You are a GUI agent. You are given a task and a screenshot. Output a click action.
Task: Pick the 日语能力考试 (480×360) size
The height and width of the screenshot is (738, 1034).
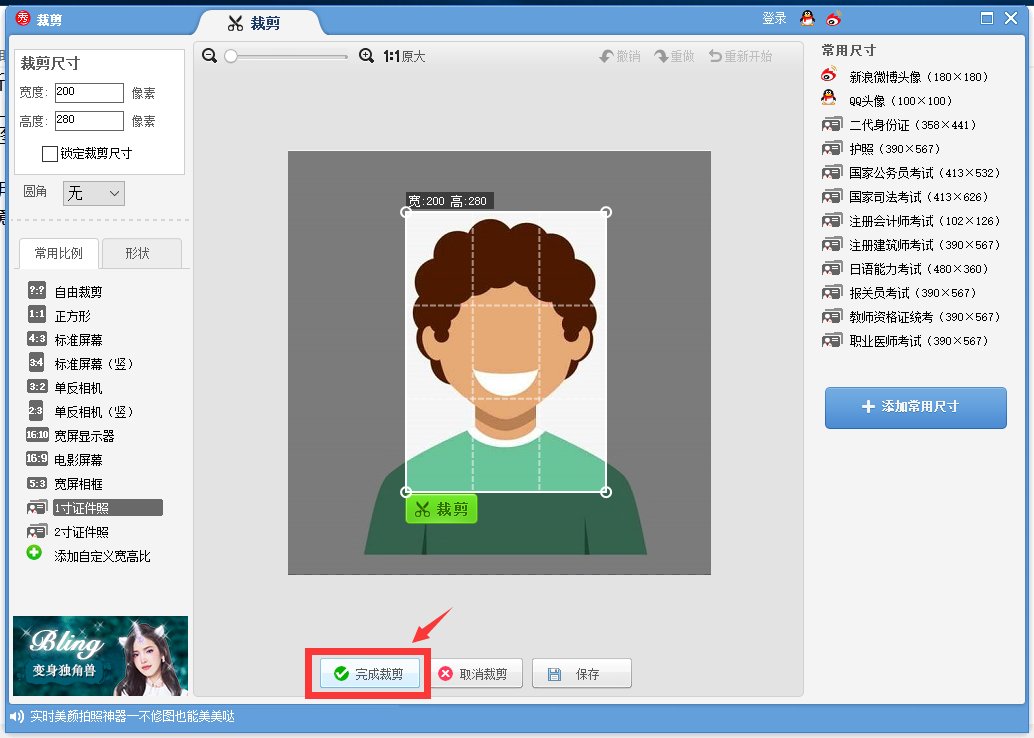[905, 268]
